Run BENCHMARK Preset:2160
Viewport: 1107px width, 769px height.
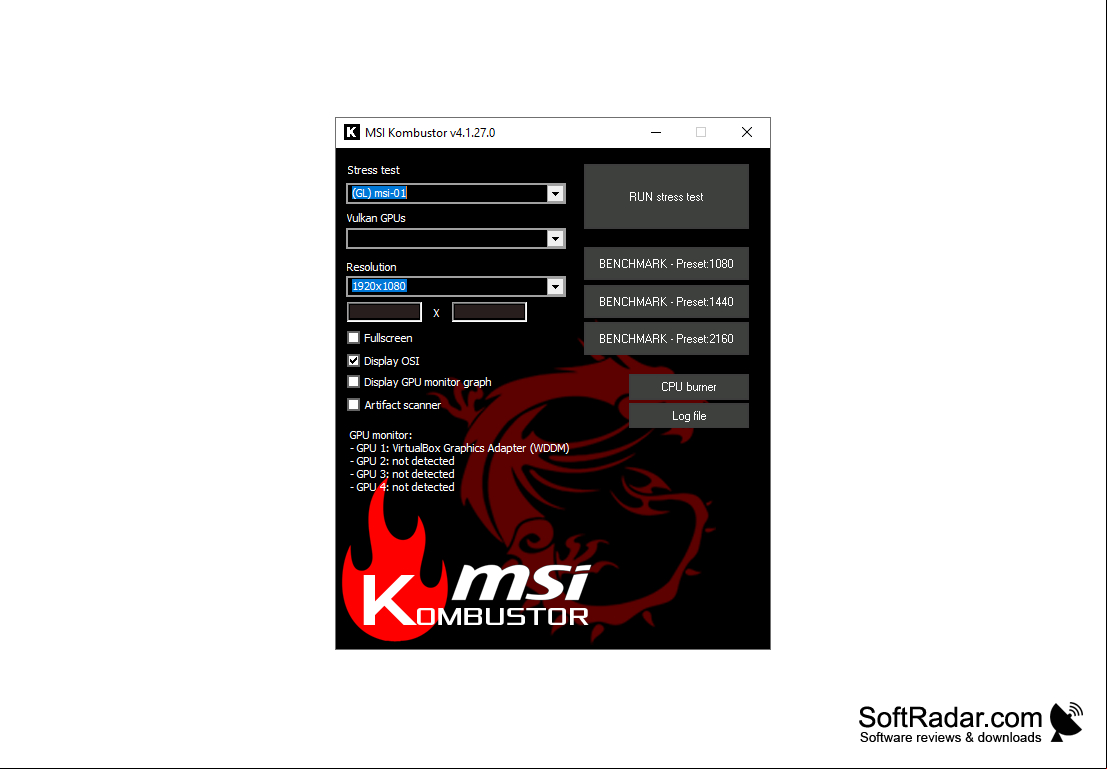pyautogui.click(x=666, y=339)
